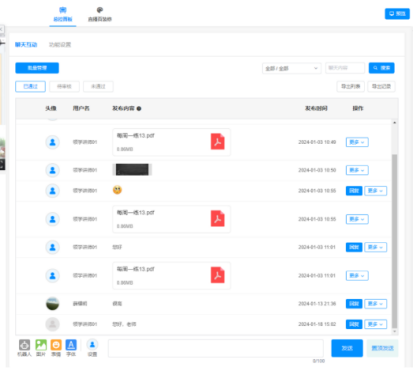Viewport: 414px width, 386px height.
Task: Expand 更多 menu in the 11:01 text row
Action: pyautogui.click(x=376, y=247)
